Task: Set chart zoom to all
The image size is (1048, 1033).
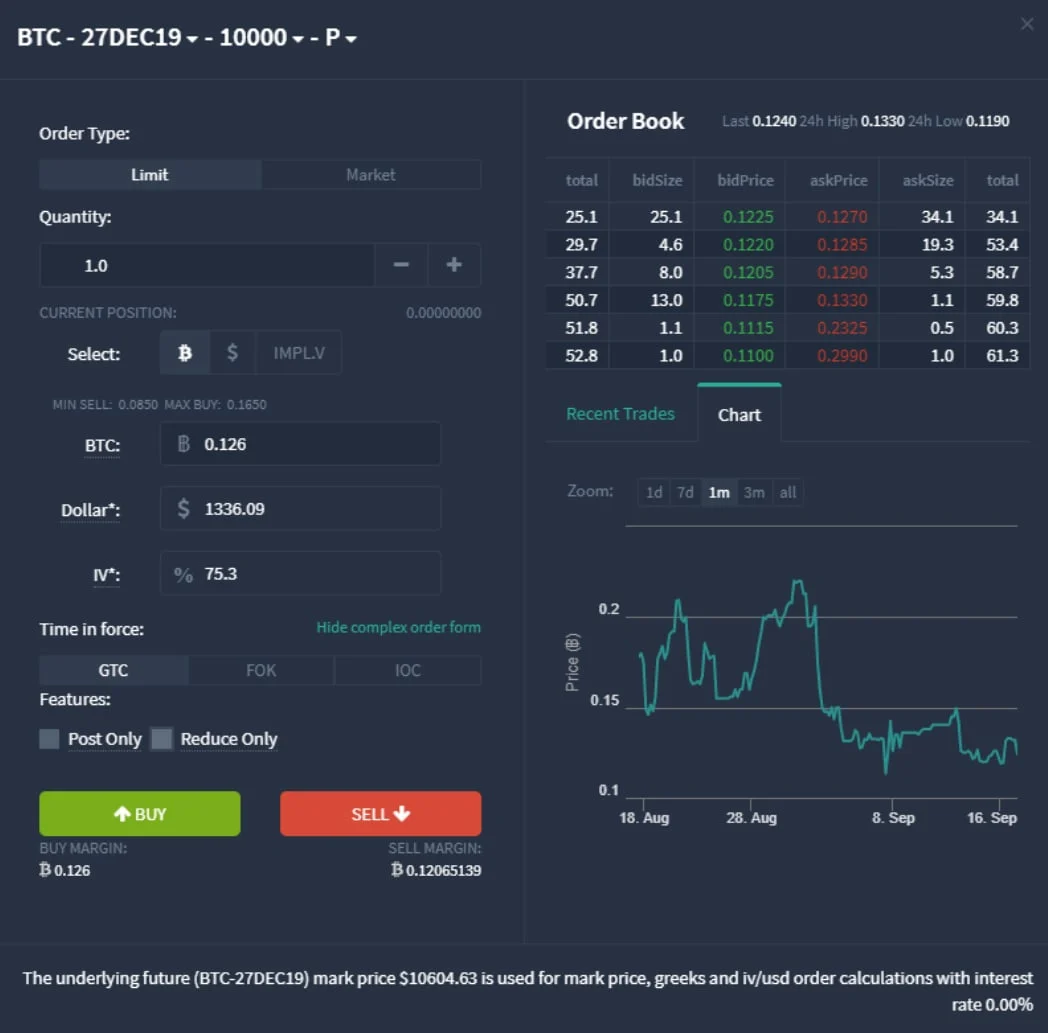Action: tap(788, 492)
